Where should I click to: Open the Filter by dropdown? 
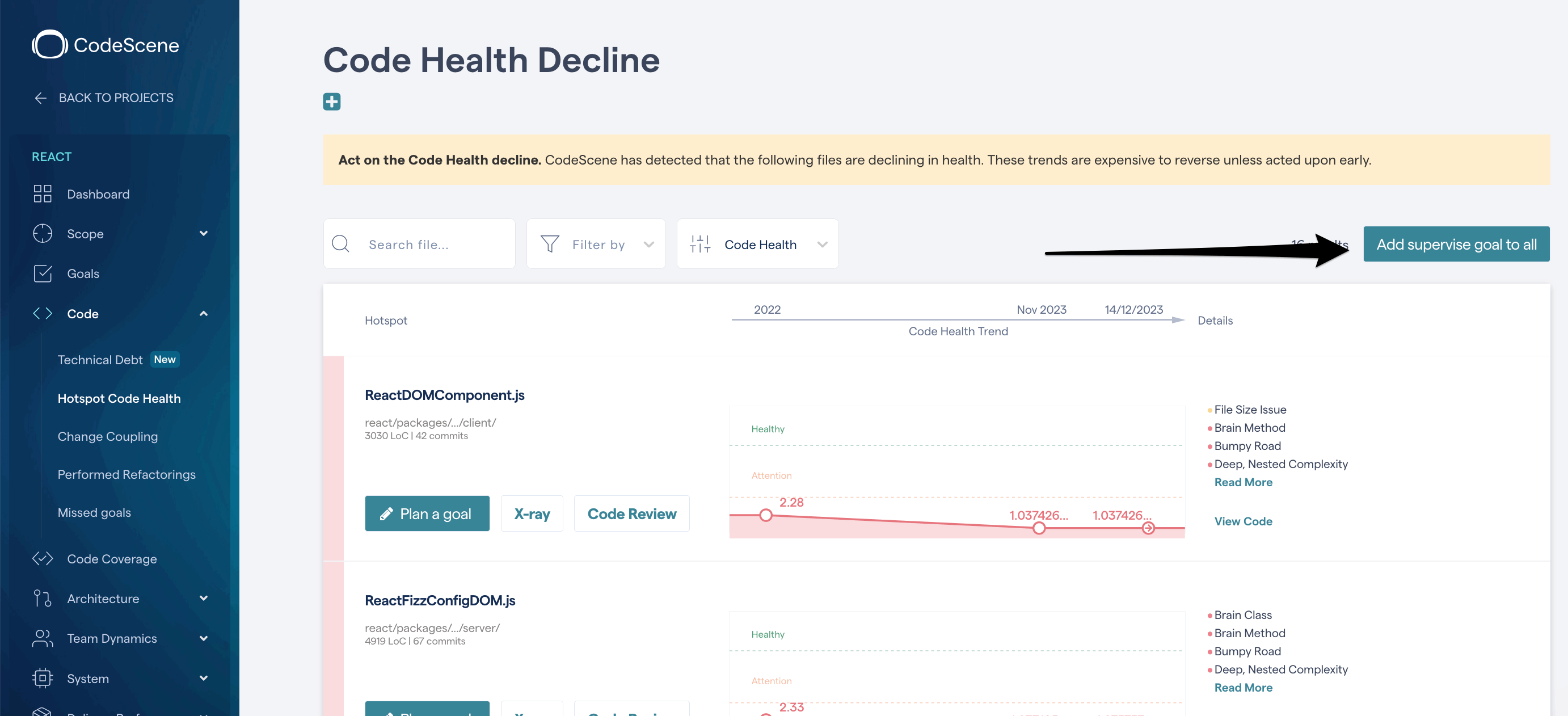596,244
